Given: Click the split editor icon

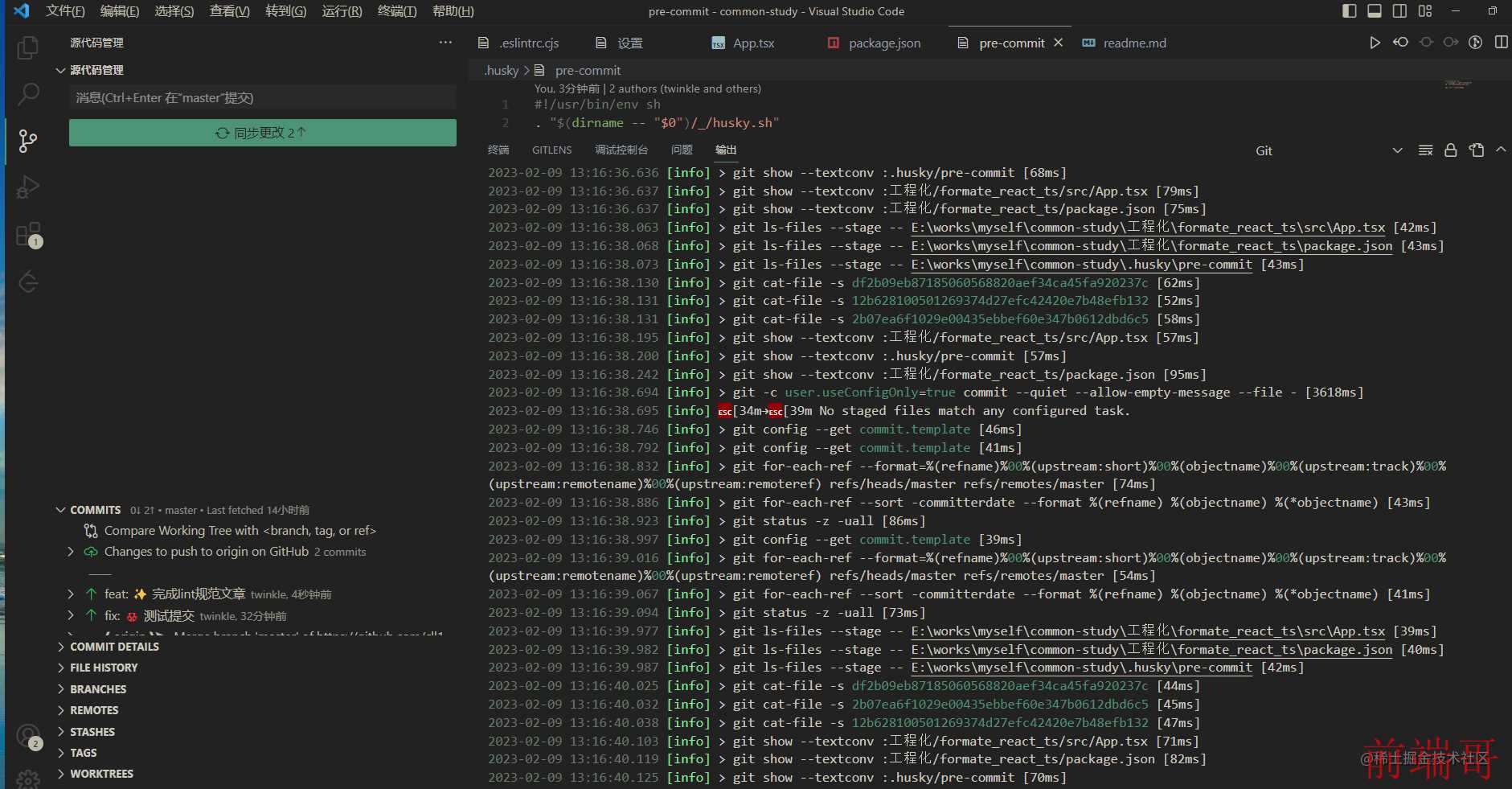Looking at the screenshot, I should click(1501, 43).
